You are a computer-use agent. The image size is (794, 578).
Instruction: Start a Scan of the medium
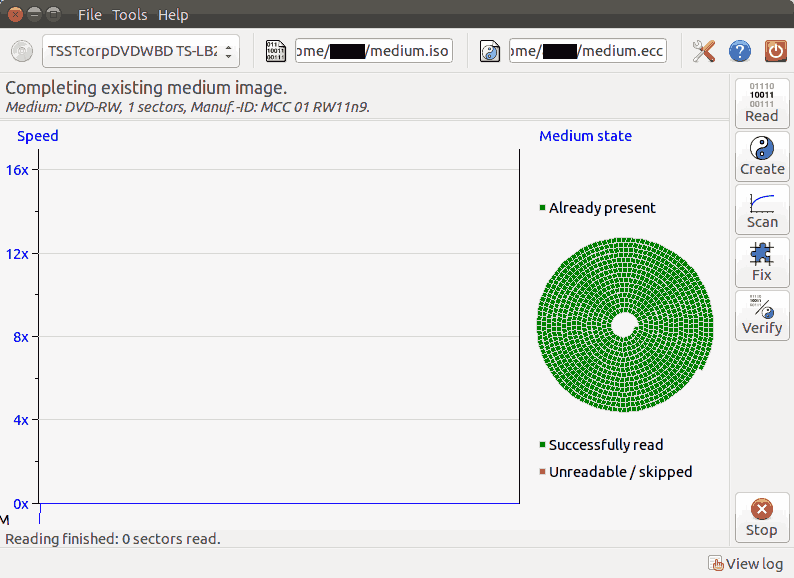click(761, 210)
